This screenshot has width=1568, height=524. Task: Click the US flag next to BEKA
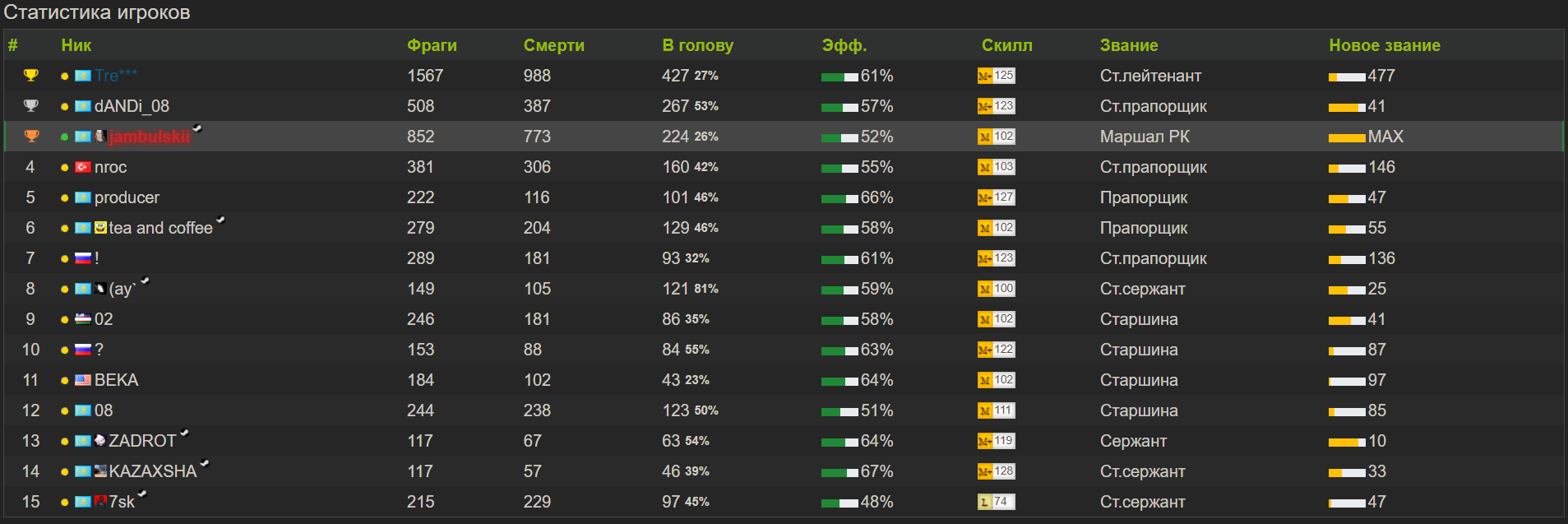tap(83, 380)
